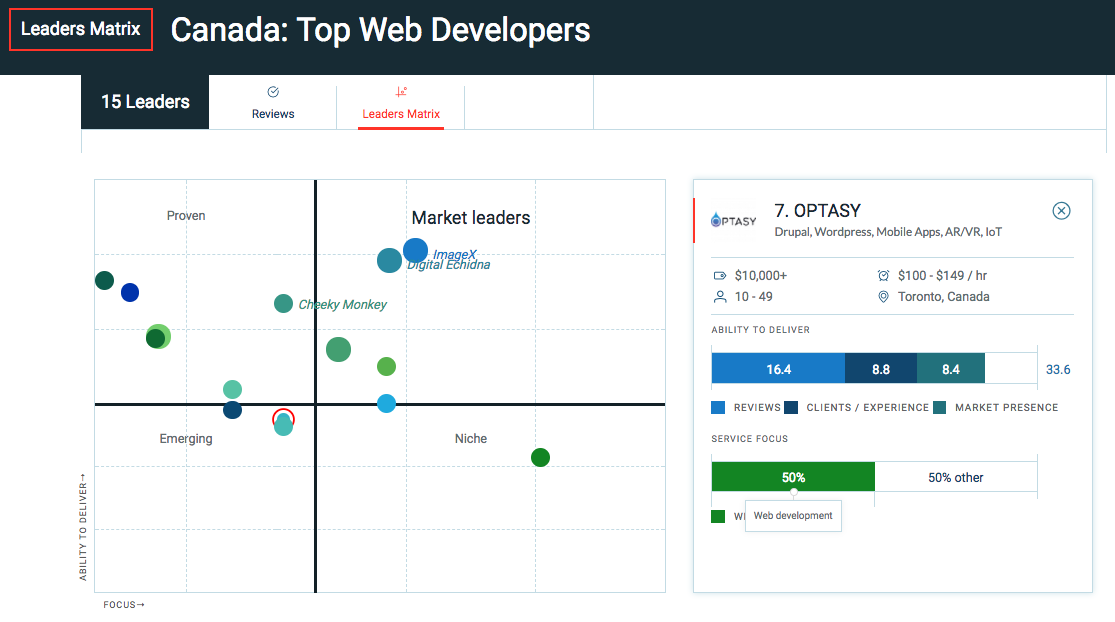
Task: Click the Market leaders quadrant label
Action: [471, 218]
